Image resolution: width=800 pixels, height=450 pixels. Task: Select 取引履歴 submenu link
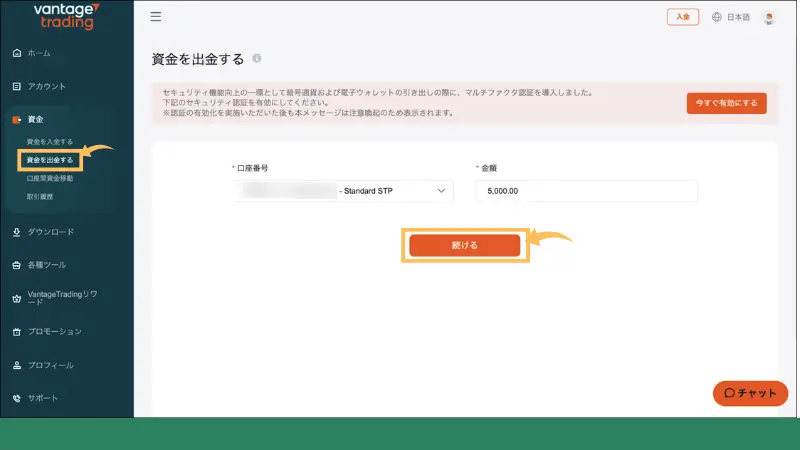coord(40,196)
